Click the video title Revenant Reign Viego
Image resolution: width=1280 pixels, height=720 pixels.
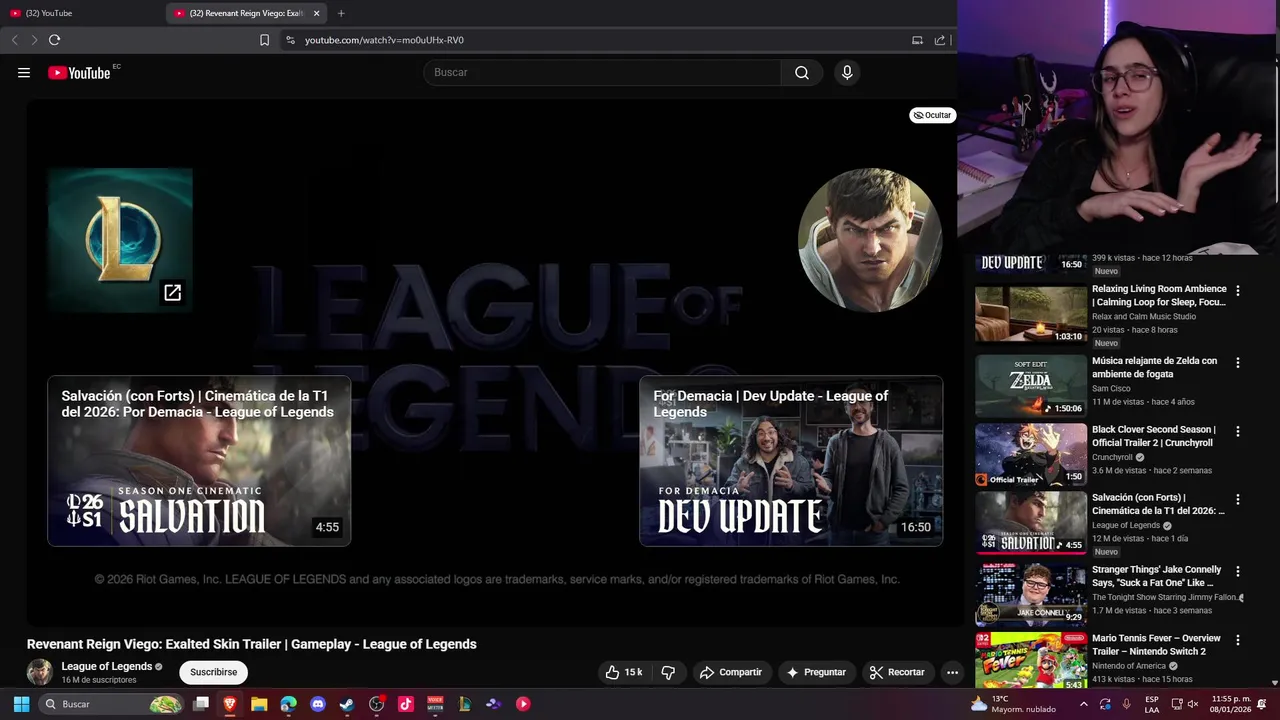click(252, 644)
